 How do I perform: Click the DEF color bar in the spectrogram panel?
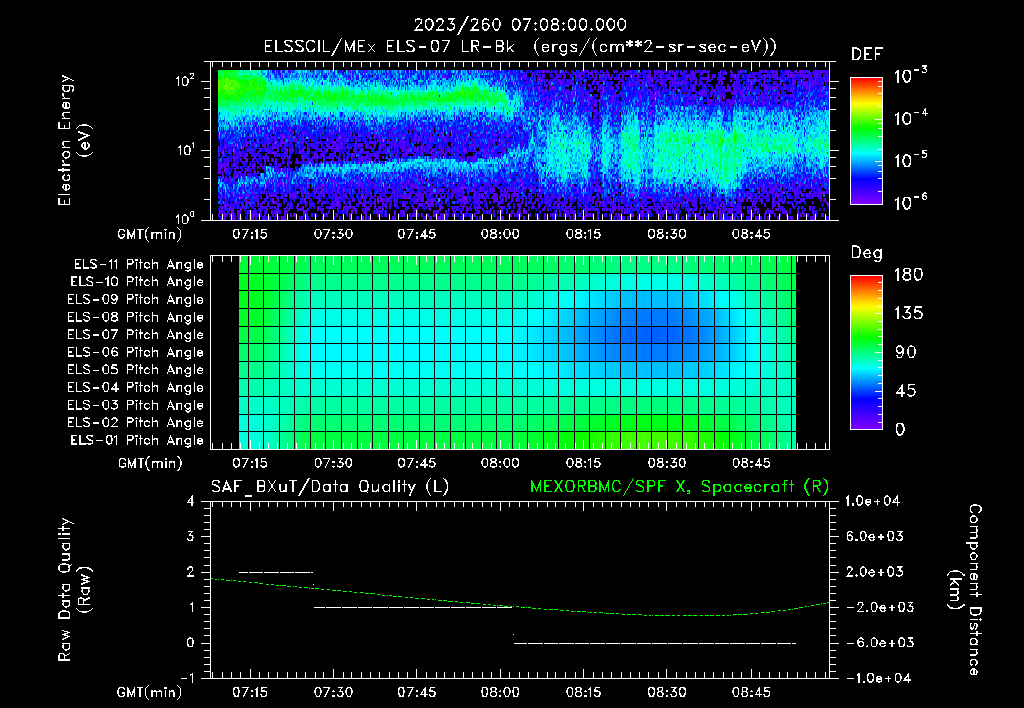pos(866,141)
